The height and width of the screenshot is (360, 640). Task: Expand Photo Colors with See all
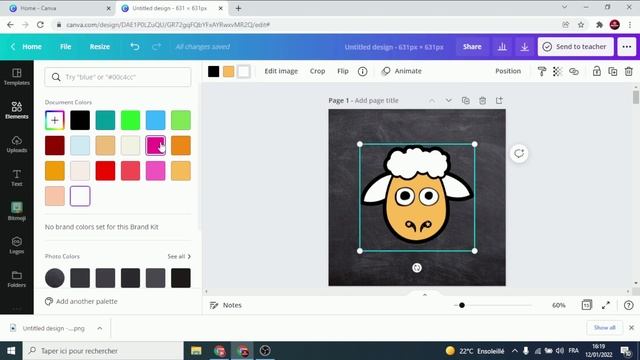[179, 256]
